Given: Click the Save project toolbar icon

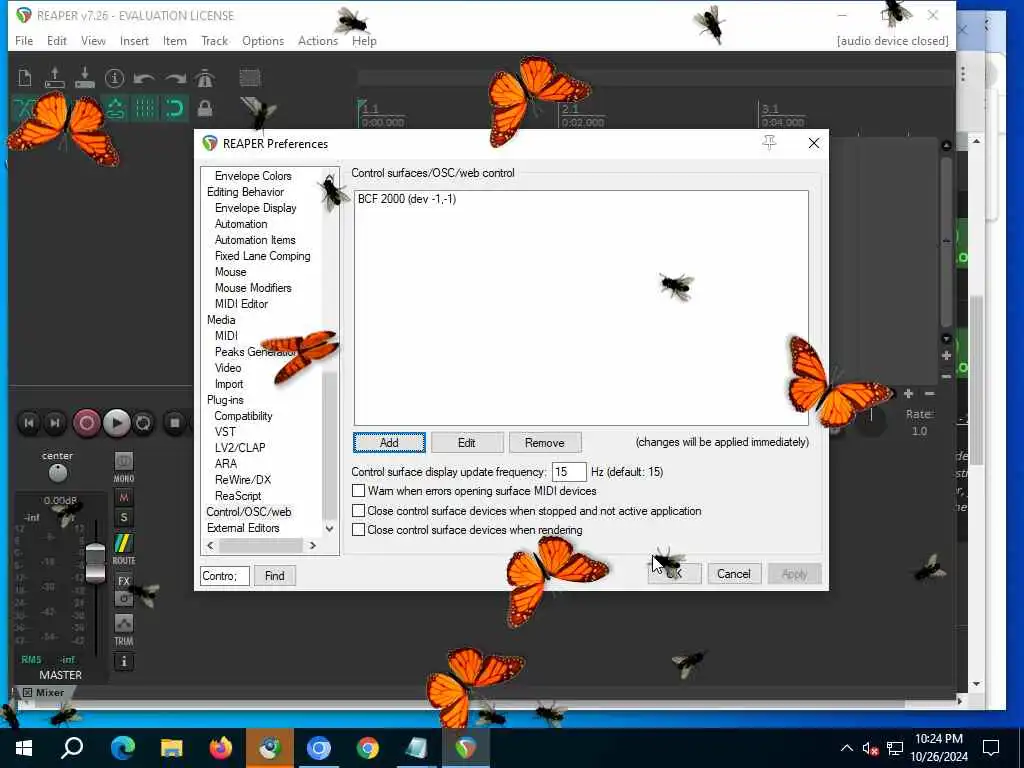Looking at the screenshot, I should 85,78.
